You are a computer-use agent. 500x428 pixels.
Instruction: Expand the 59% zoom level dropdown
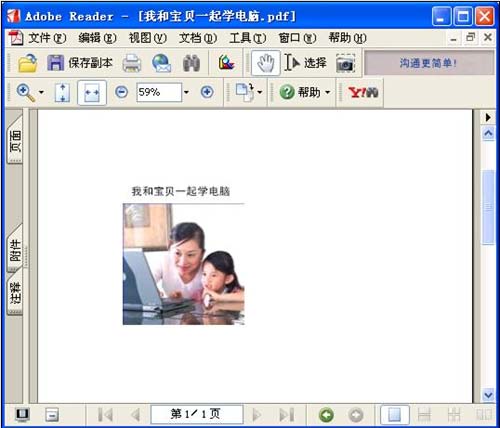(x=186, y=92)
